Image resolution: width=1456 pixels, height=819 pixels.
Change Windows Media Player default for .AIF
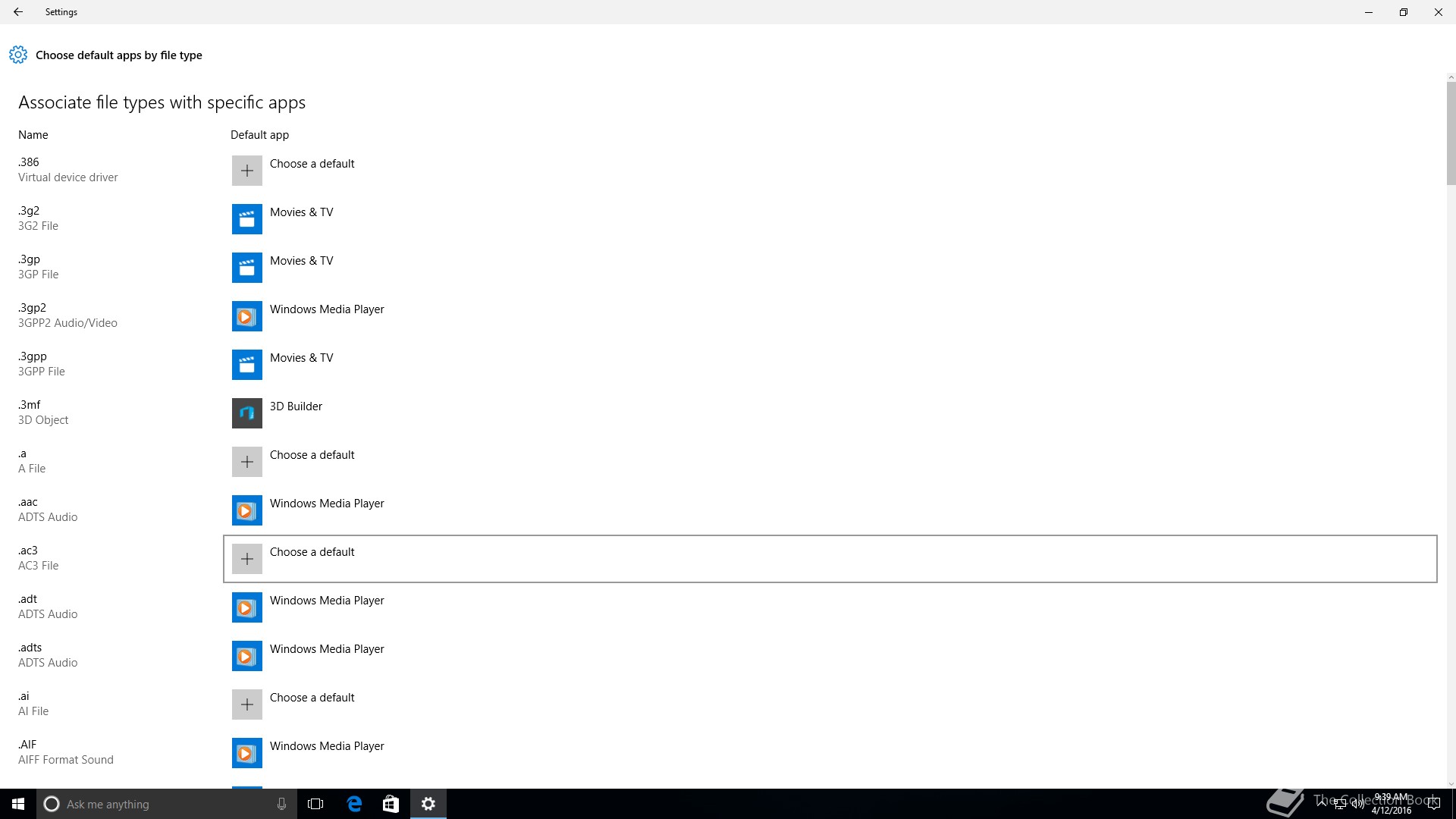point(830,753)
